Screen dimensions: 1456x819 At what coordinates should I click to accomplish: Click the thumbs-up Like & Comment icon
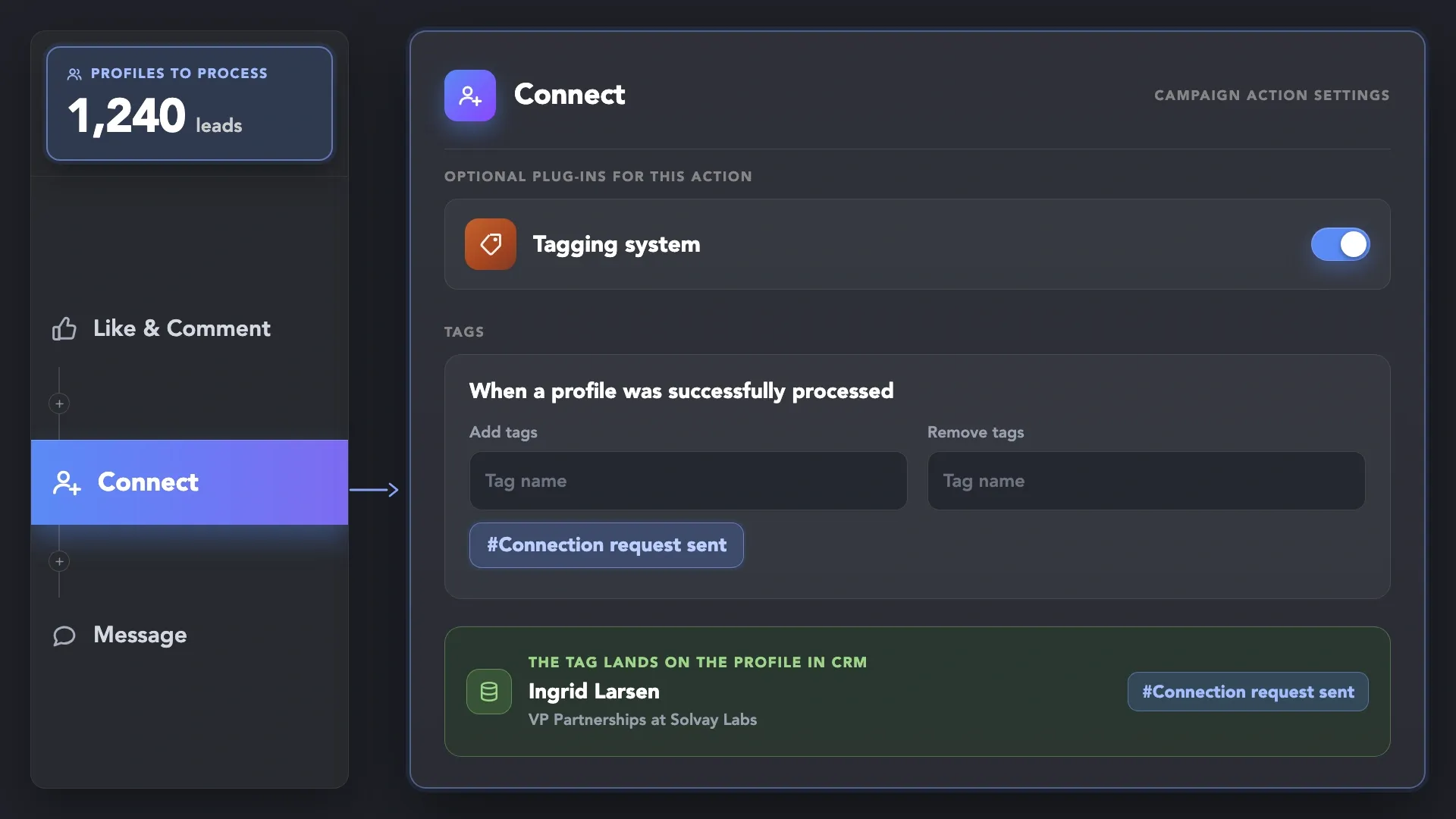tap(64, 328)
